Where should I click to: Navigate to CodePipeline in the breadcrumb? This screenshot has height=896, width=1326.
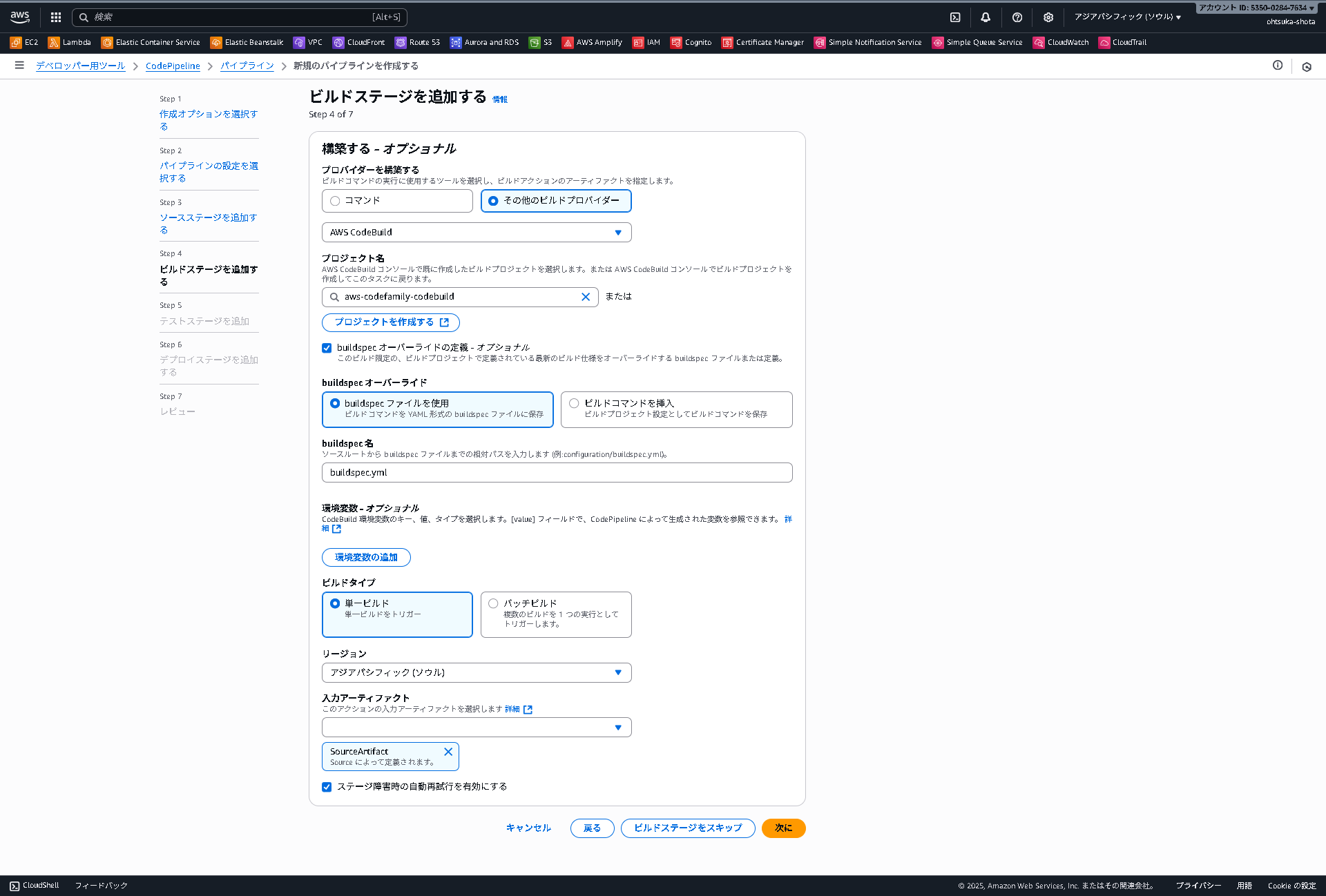[x=173, y=66]
